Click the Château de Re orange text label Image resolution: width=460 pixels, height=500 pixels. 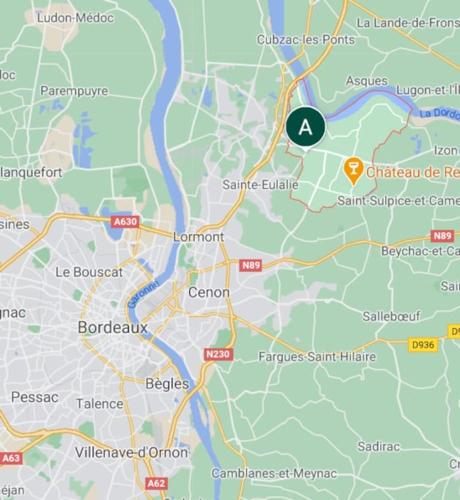pyautogui.click(x=413, y=172)
